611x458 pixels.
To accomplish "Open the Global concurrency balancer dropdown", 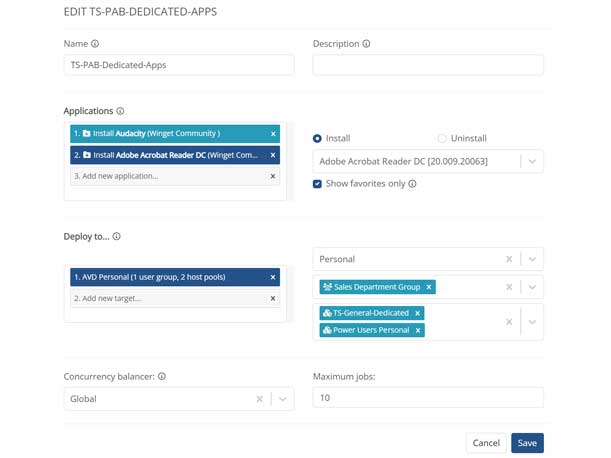I will (283, 399).
